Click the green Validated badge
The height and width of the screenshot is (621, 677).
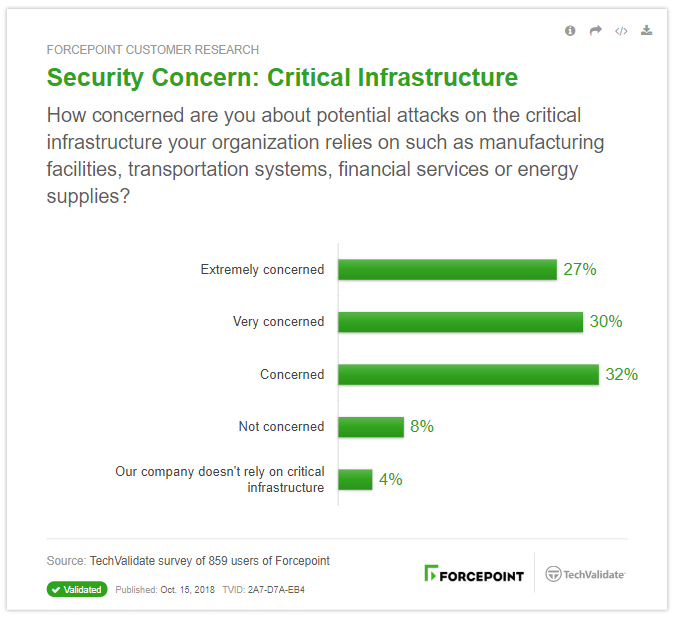point(77,589)
